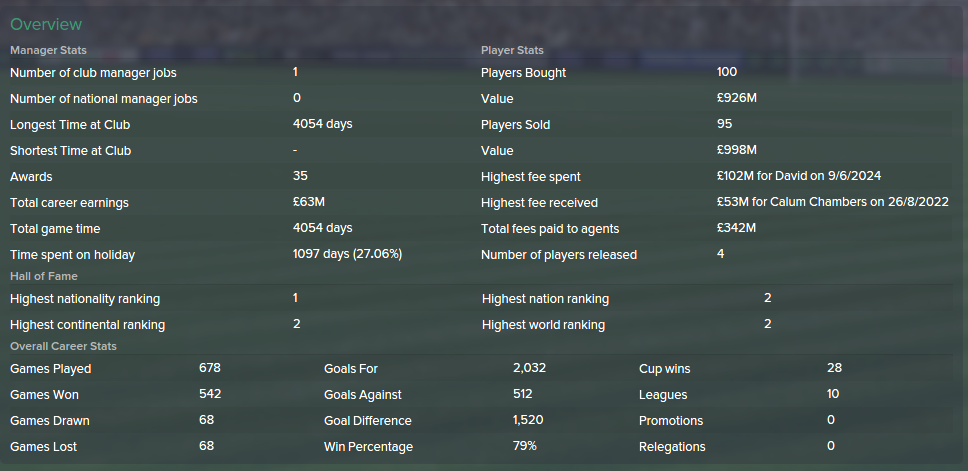Image resolution: width=968 pixels, height=471 pixels.
Task: Click the Win Percentage 79% value
Action: click(524, 446)
